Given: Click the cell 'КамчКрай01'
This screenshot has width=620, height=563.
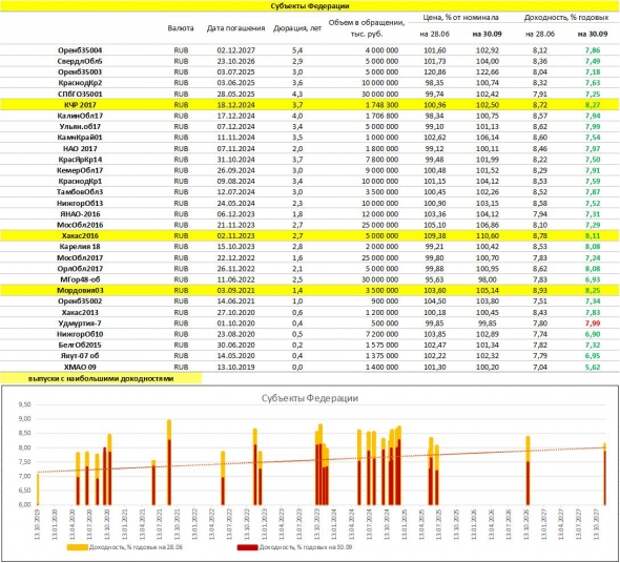Looking at the screenshot, I should tap(80, 137).
